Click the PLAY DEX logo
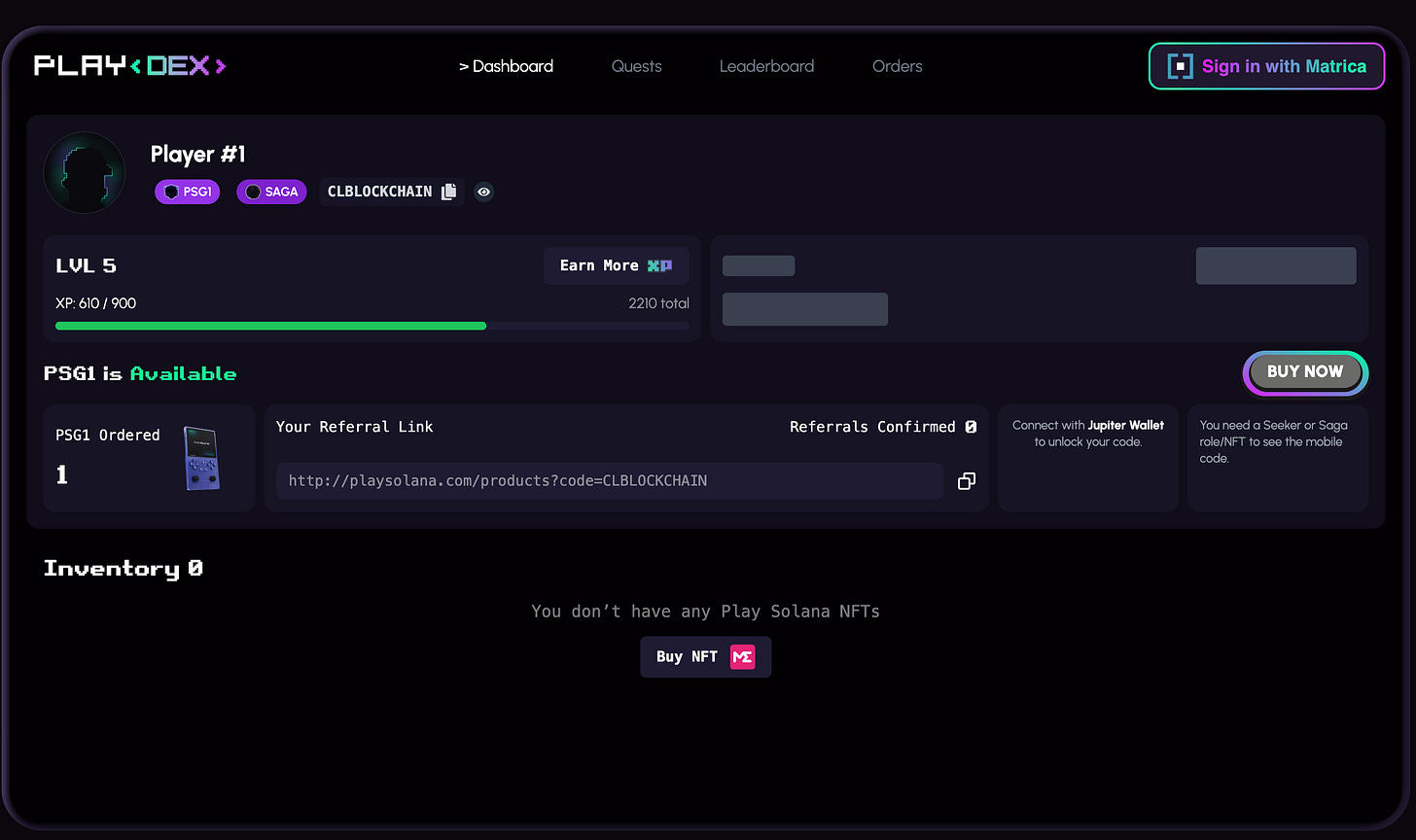The width and height of the screenshot is (1416, 840). click(130, 66)
